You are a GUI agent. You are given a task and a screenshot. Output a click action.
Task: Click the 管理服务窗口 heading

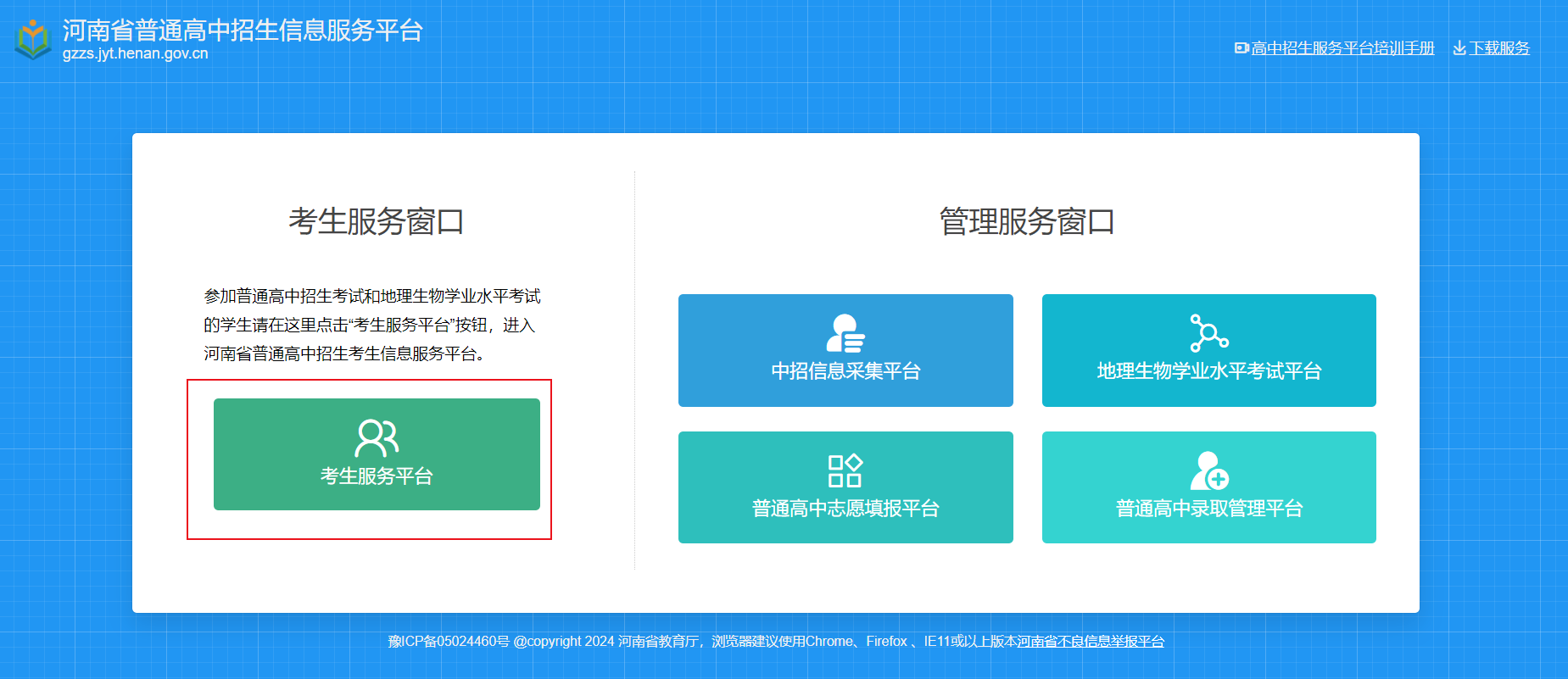pyautogui.click(x=1026, y=222)
